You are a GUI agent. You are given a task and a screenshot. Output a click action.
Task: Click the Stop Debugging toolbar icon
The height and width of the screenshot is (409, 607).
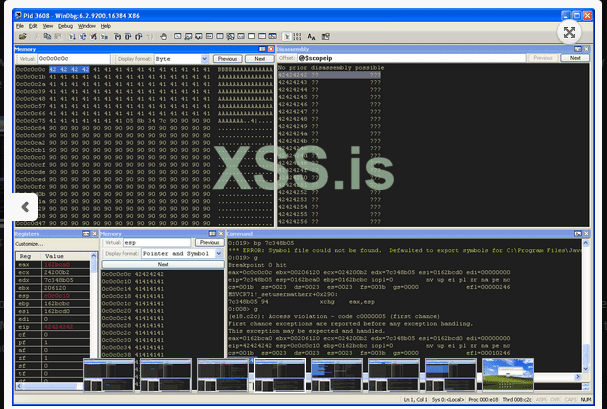93,36
